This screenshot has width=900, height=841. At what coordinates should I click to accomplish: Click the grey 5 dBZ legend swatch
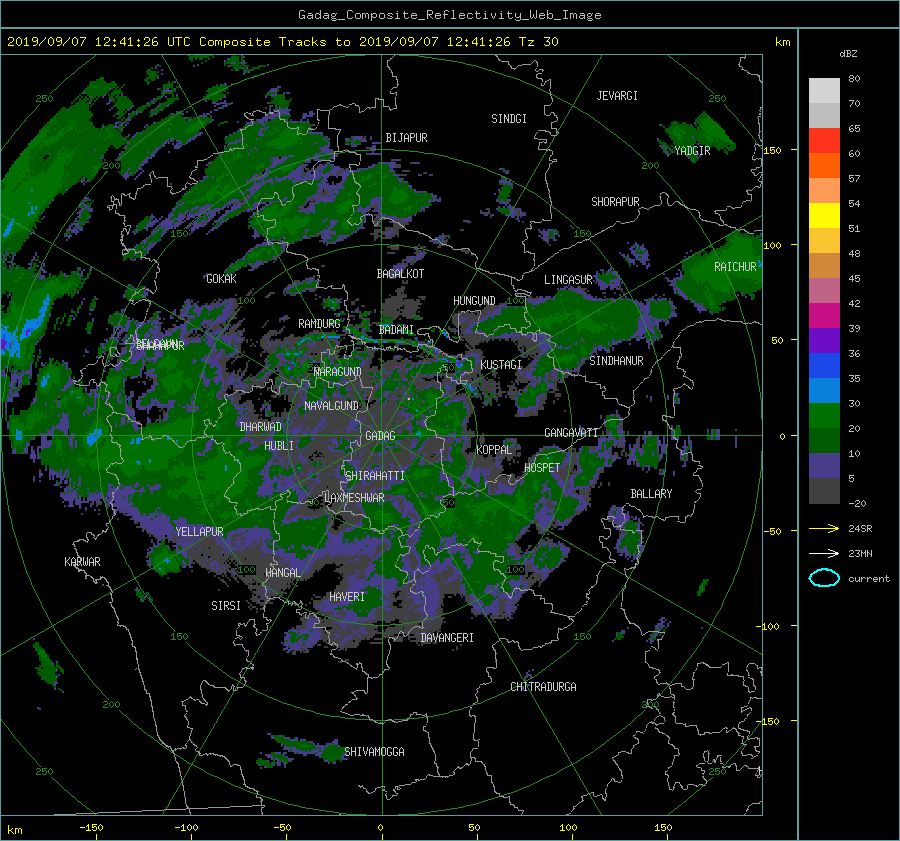(824, 490)
